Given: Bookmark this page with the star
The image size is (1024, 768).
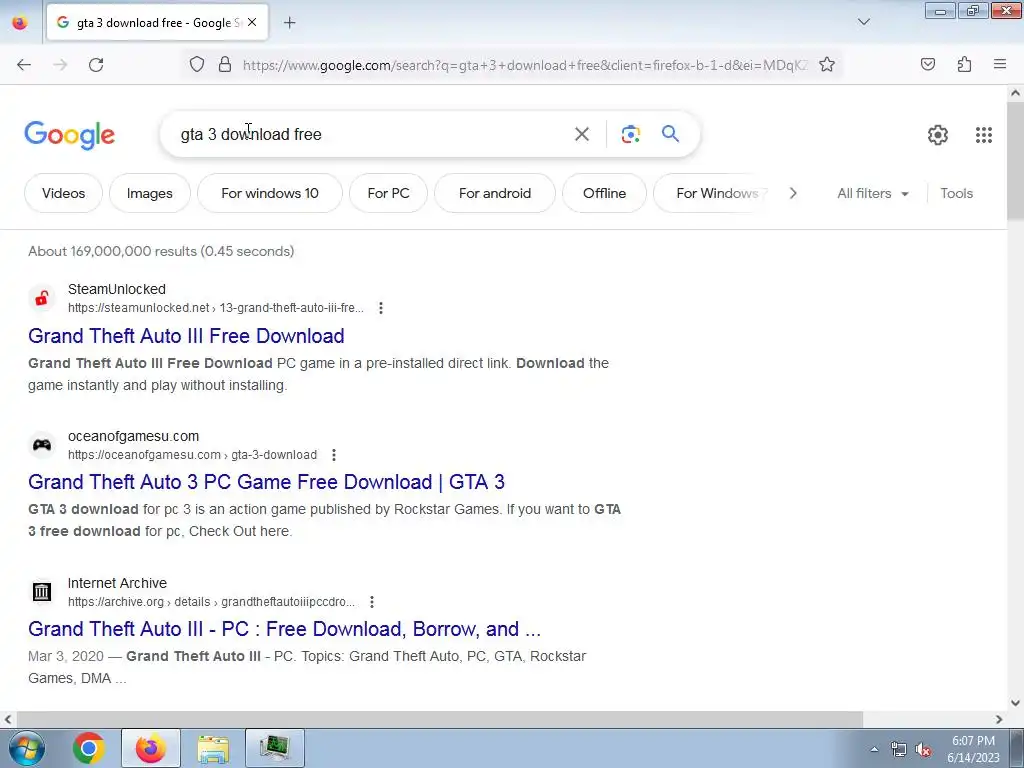Looking at the screenshot, I should [x=827, y=65].
